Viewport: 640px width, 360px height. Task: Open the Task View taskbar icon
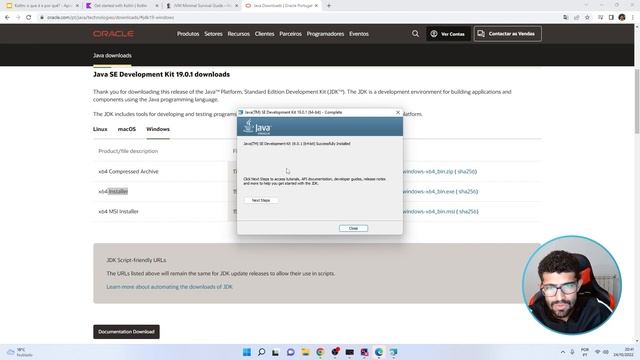pos(276,352)
